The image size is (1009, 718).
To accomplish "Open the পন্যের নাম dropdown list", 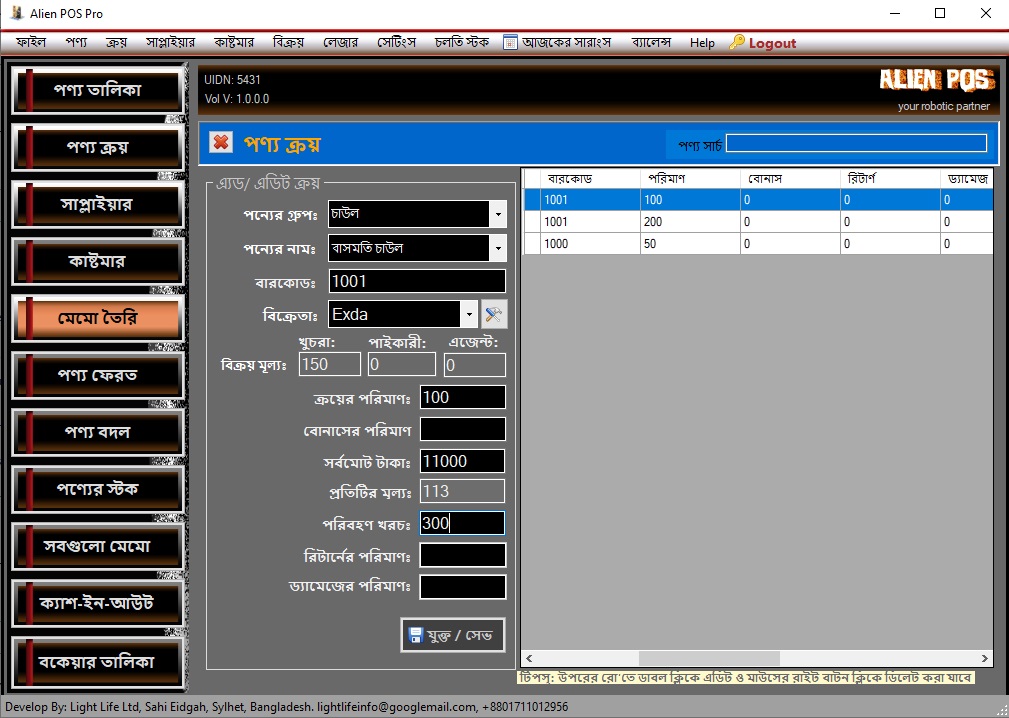I will pos(497,248).
